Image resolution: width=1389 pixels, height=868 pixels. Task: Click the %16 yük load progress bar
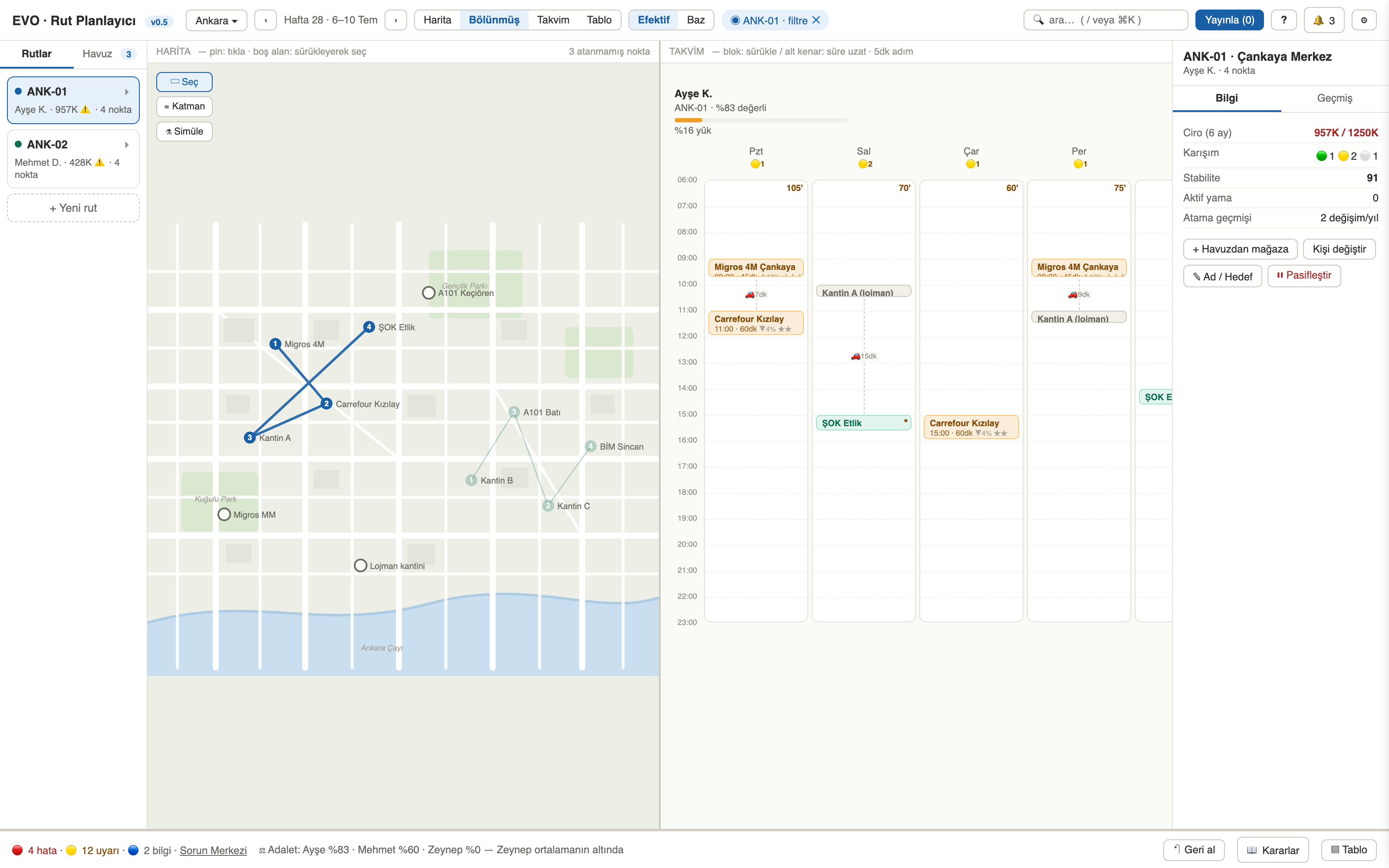pyautogui.click(x=760, y=120)
